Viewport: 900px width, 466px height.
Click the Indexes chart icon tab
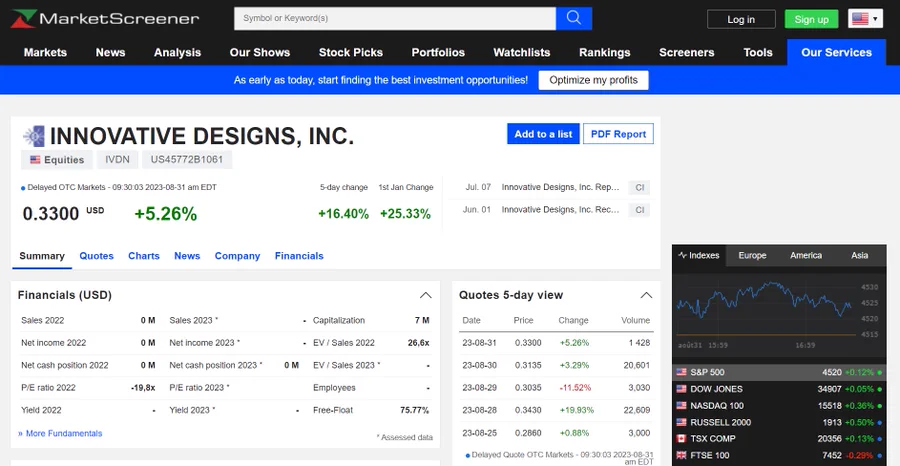tap(699, 255)
